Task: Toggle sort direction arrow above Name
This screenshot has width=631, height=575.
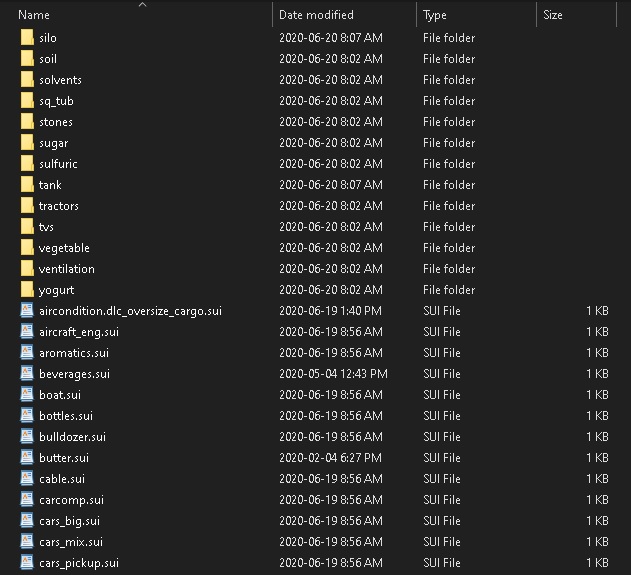Action: (x=142, y=5)
